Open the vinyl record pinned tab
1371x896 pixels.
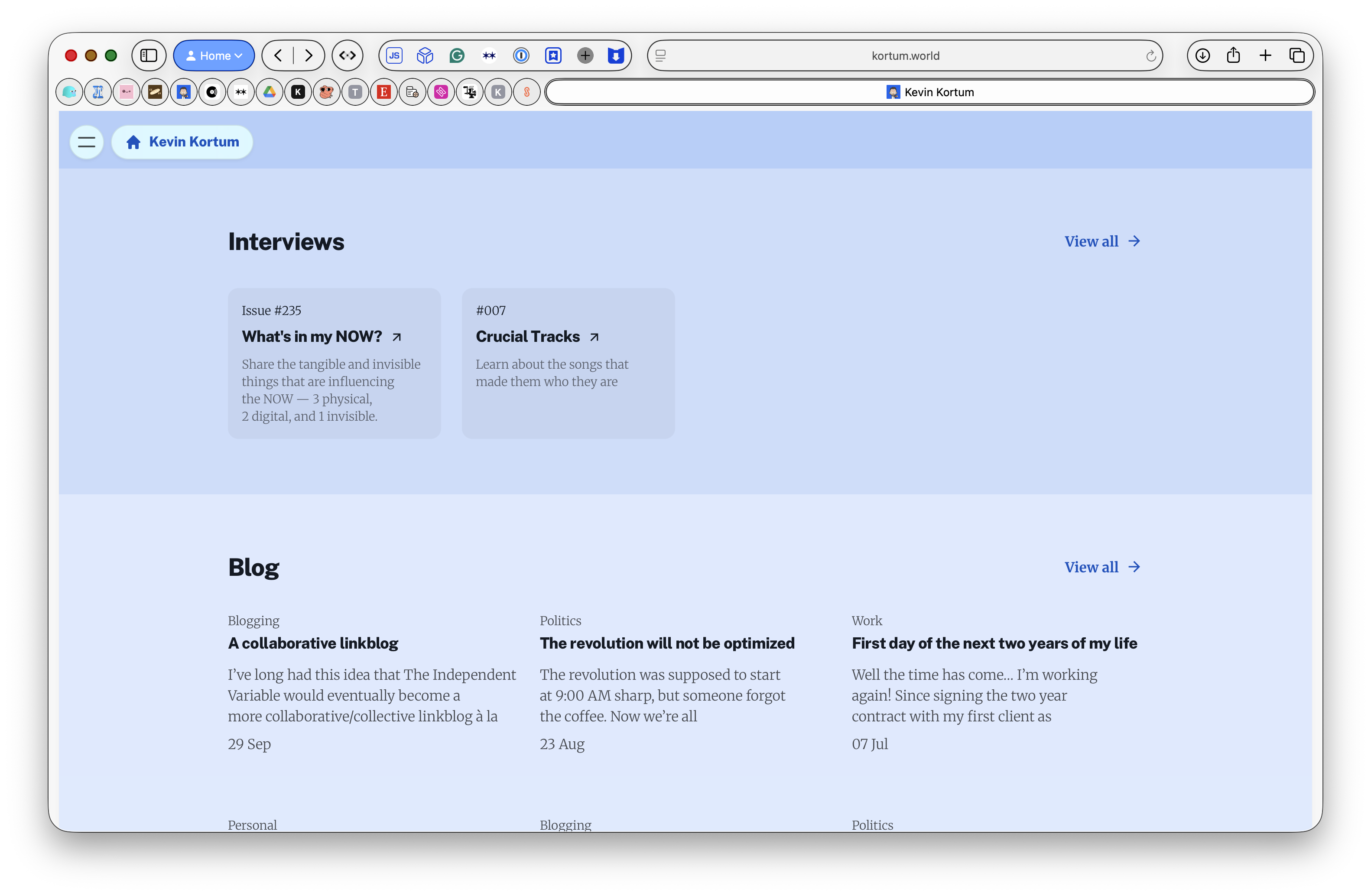point(212,92)
